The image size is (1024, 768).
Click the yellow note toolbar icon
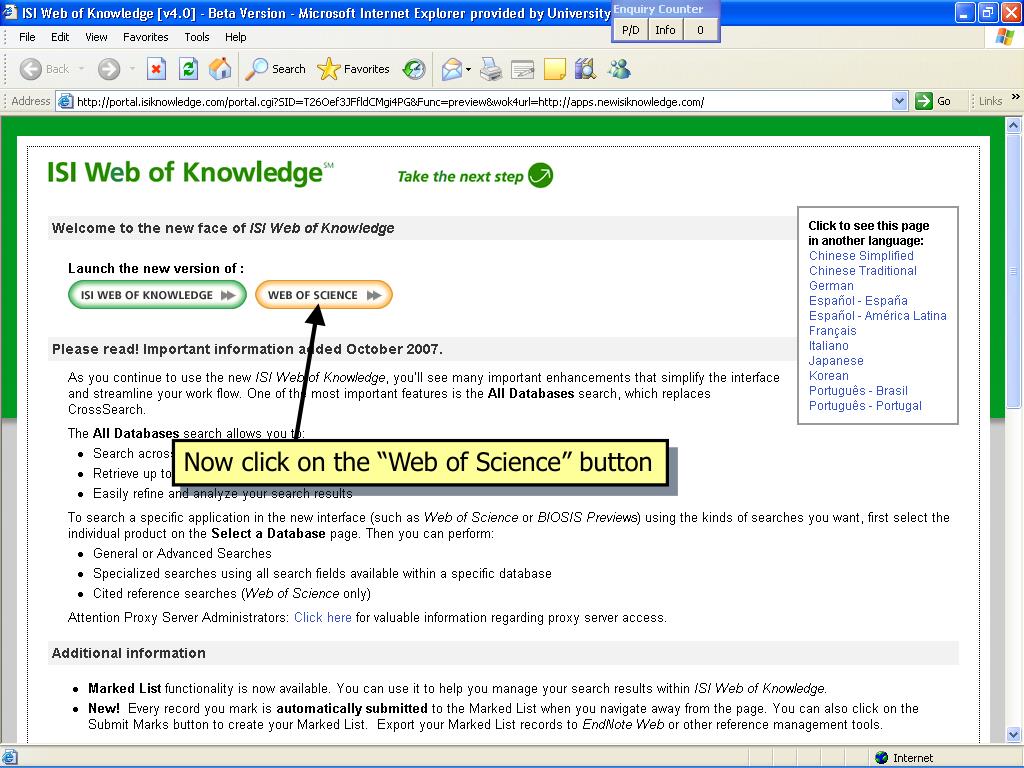[554, 69]
